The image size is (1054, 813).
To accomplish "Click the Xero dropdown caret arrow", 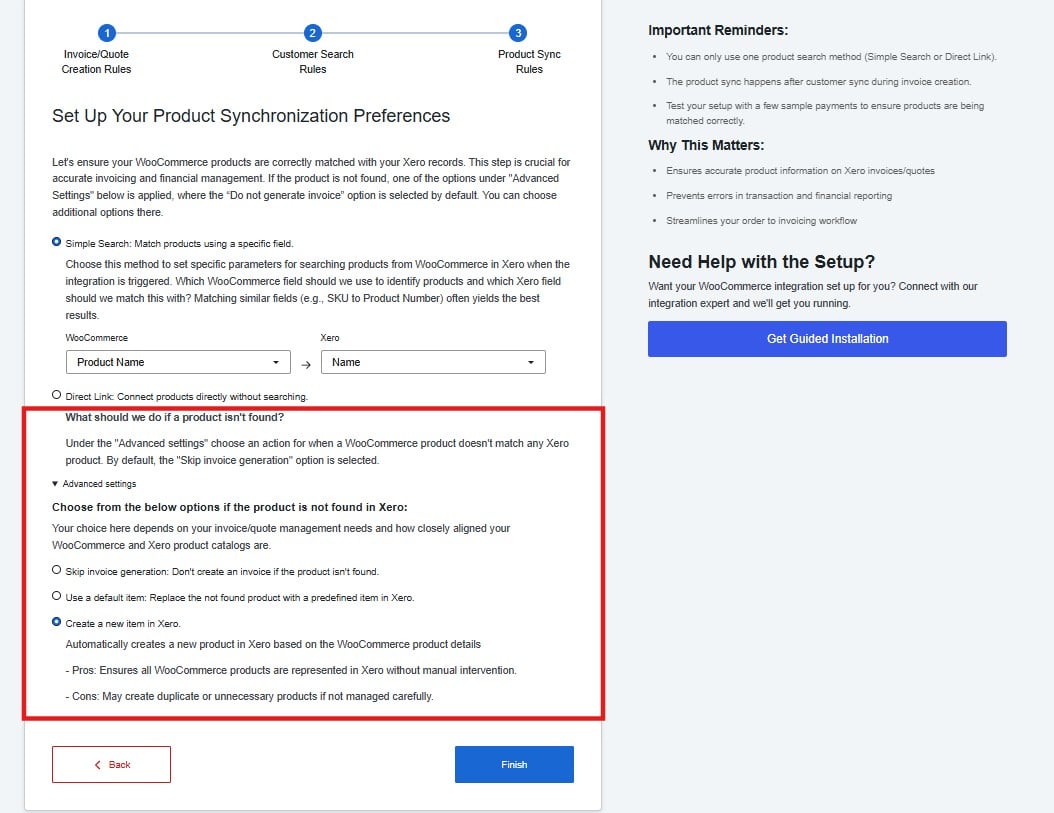I will (531, 362).
